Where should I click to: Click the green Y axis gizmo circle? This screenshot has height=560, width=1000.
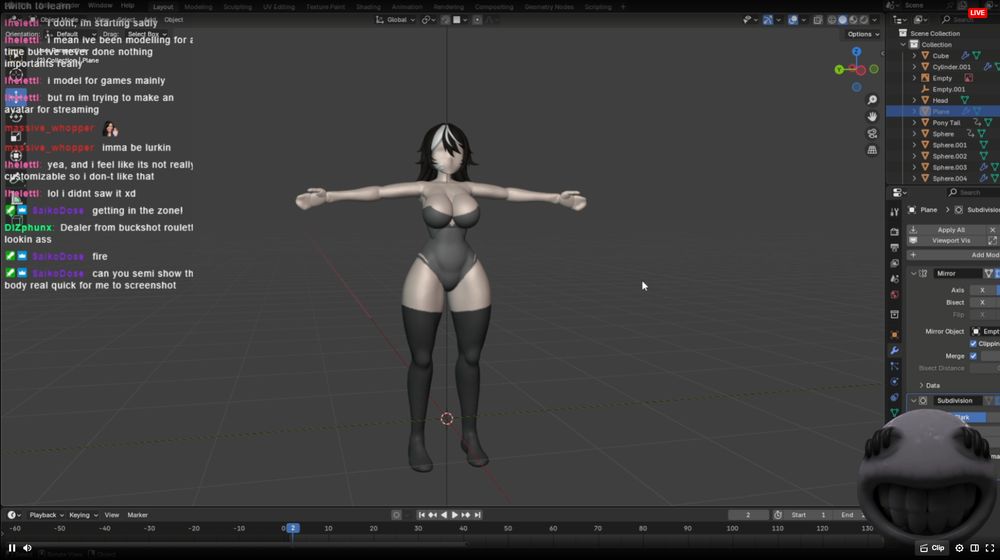point(839,70)
